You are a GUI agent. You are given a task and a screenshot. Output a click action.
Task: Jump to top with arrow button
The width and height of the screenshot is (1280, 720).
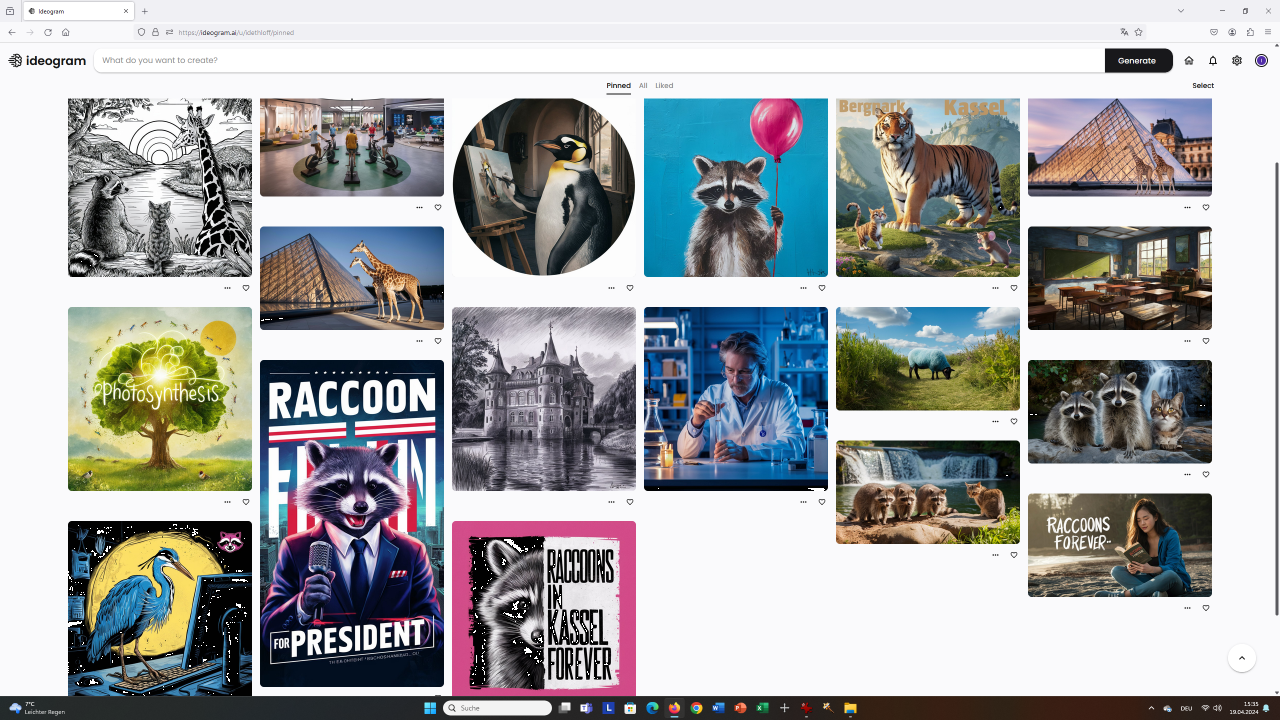pos(1242,658)
